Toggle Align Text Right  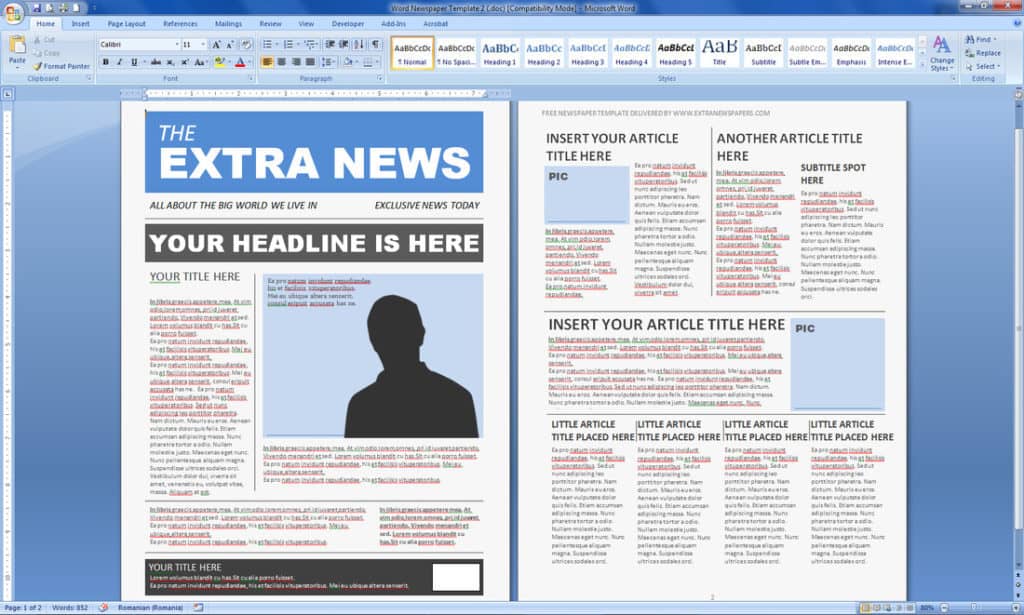pos(296,62)
